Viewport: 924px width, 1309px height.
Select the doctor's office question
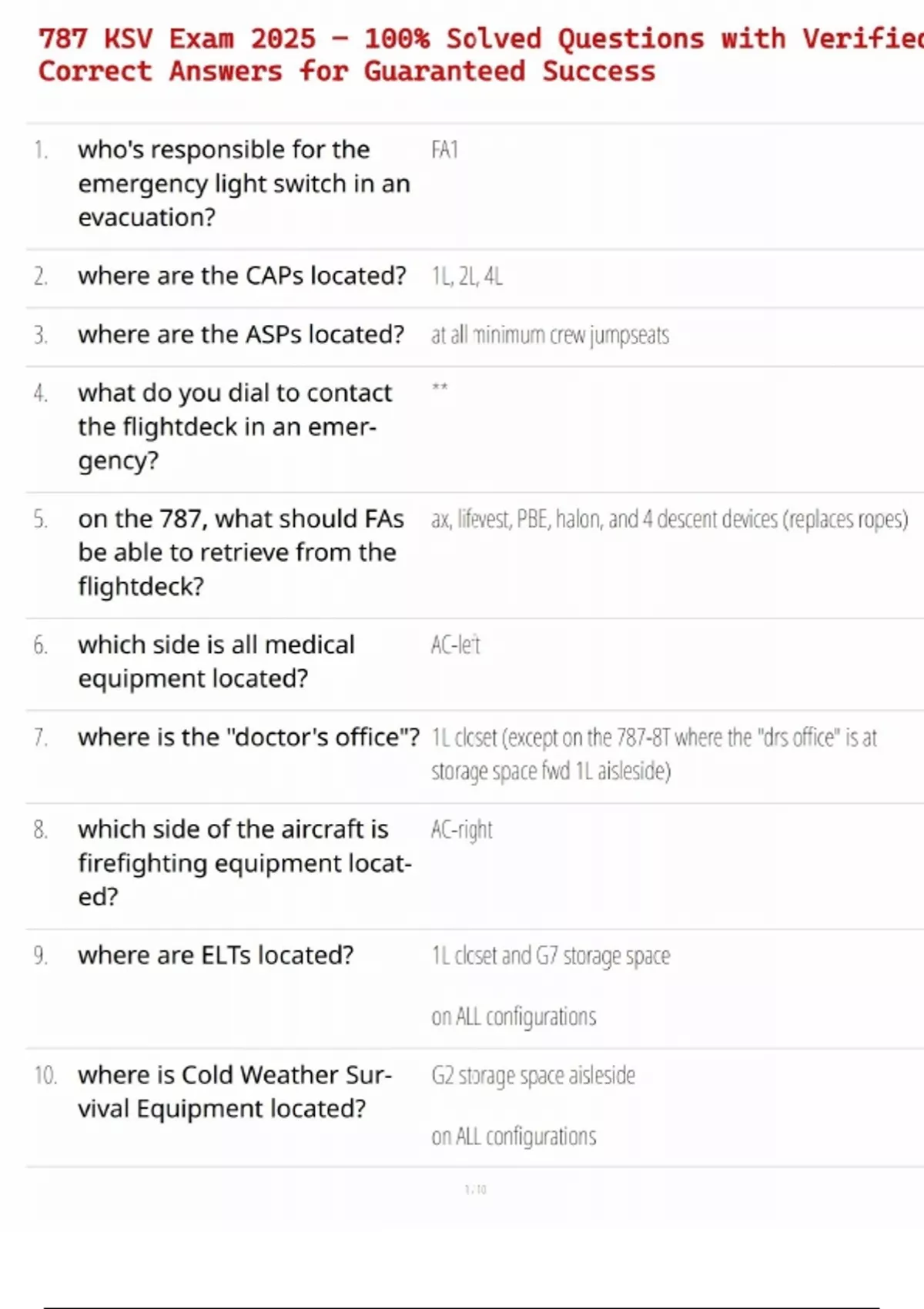point(248,737)
